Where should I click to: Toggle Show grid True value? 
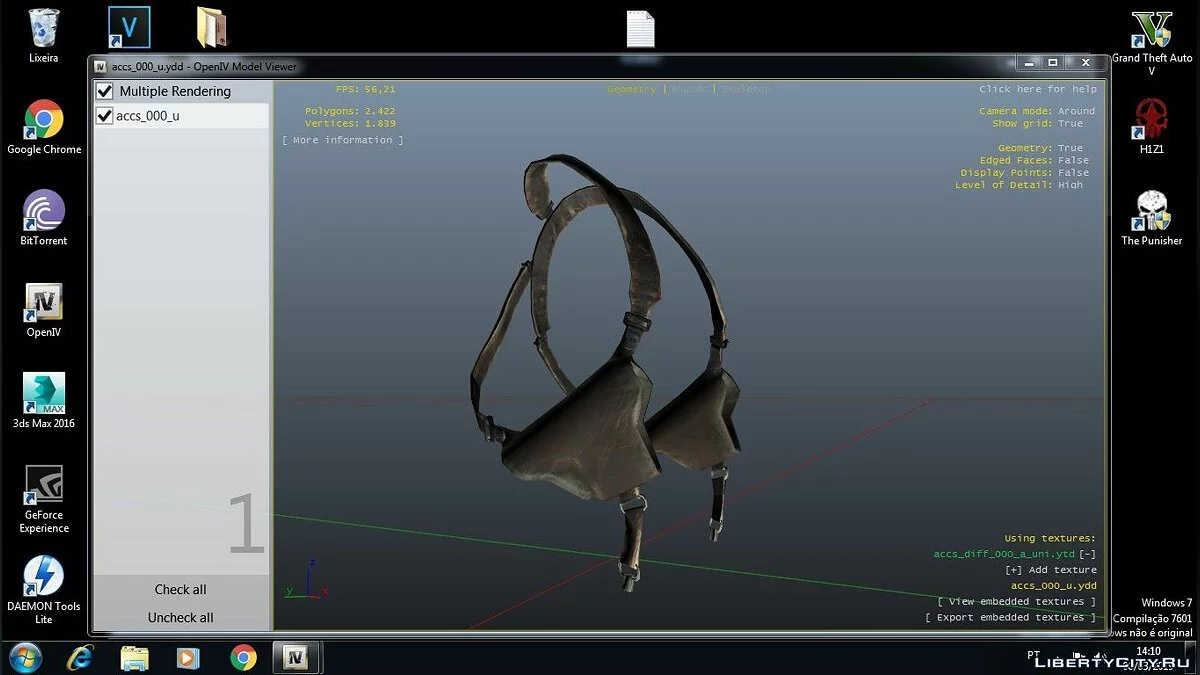coord(1070,124)
